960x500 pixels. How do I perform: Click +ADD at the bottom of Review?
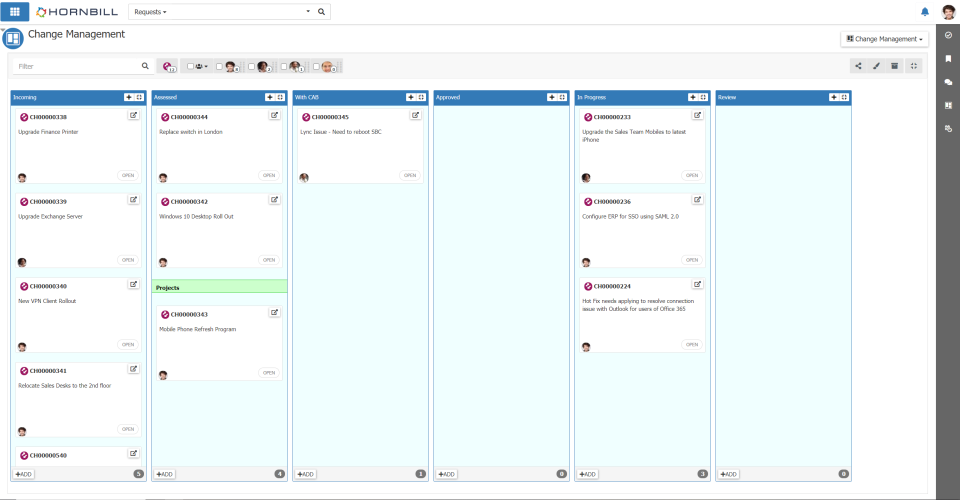729,474
